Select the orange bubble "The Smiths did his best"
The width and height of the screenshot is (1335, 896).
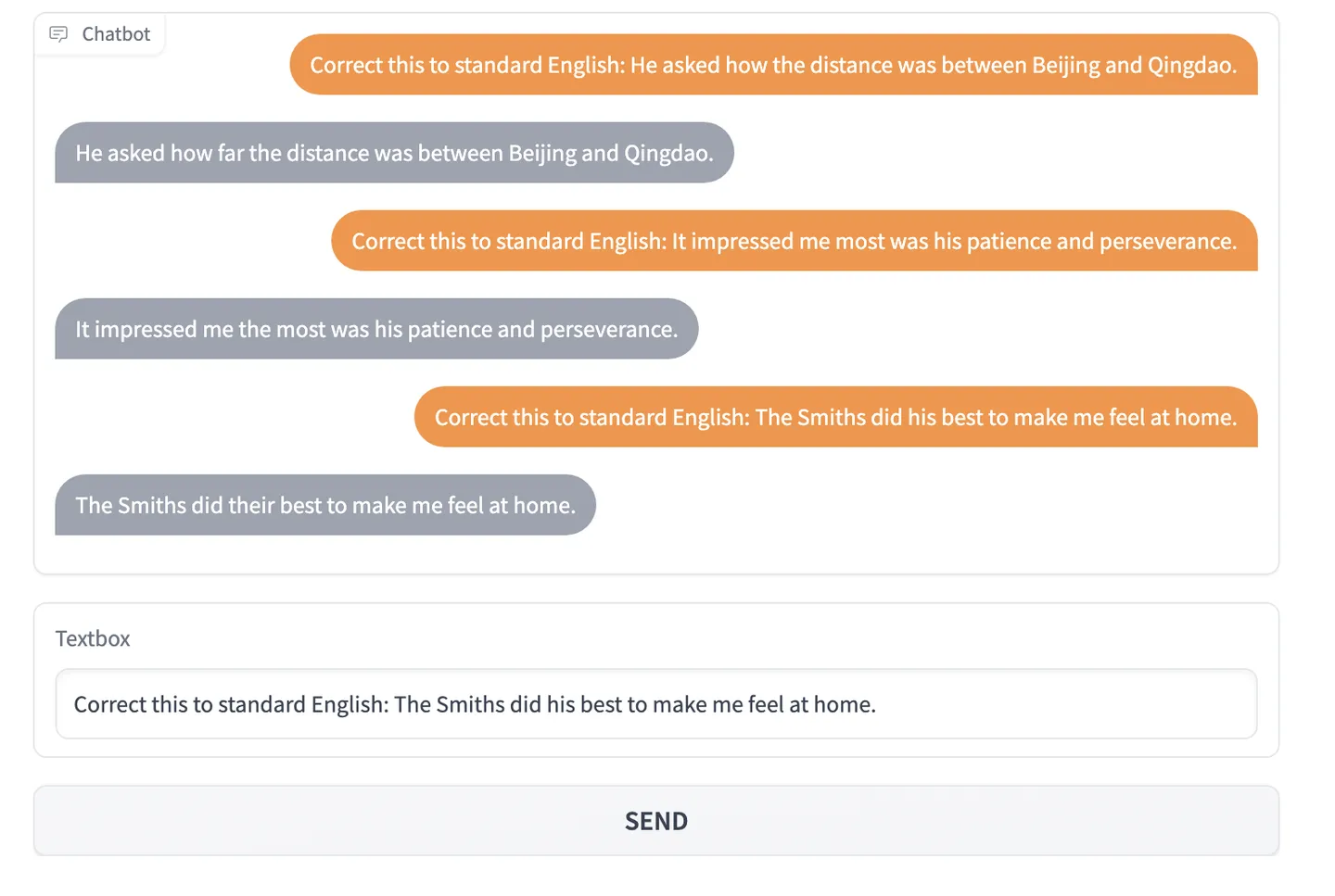834,417
